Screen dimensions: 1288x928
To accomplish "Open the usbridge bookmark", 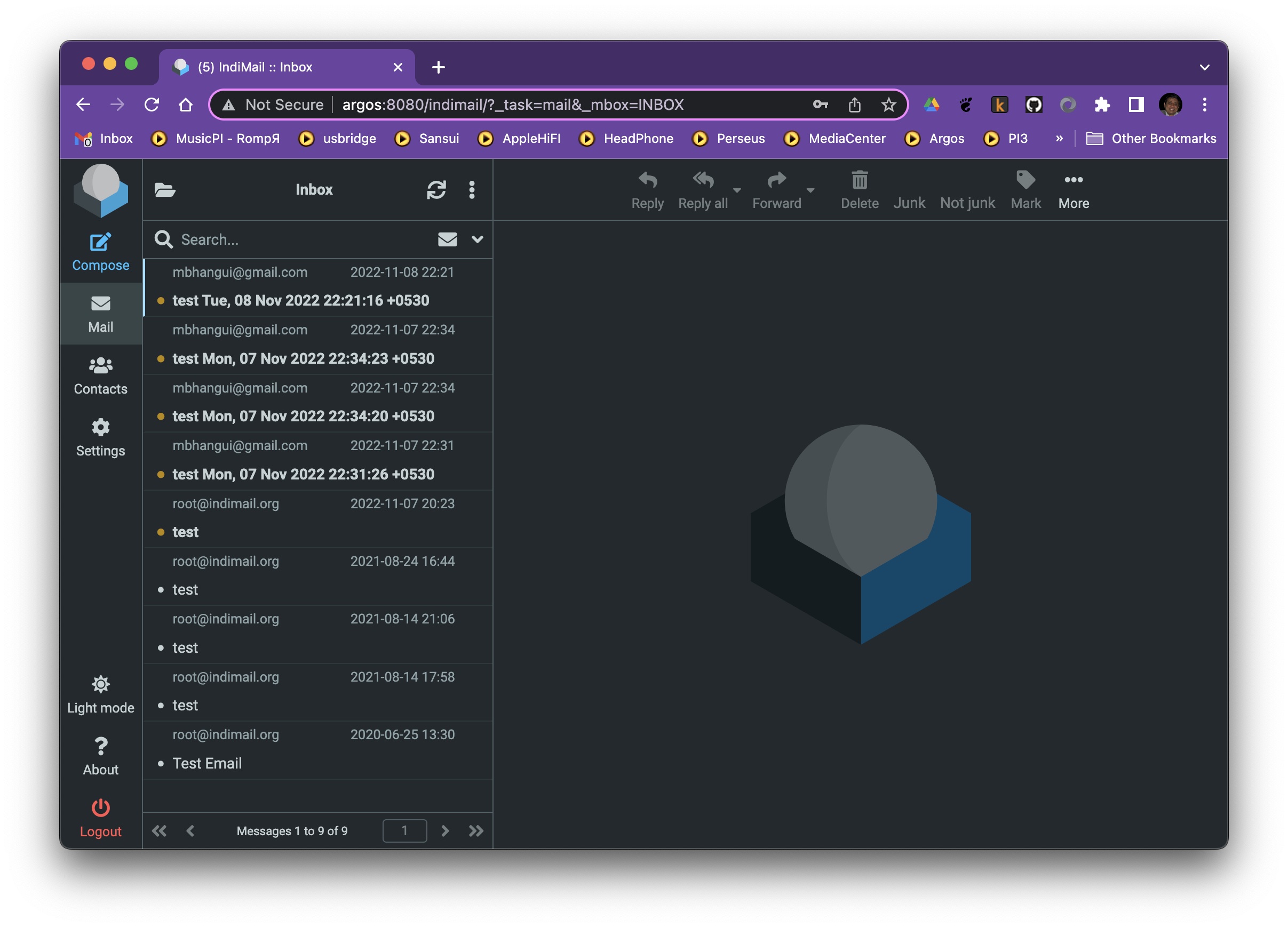I will tap(337, 139).
